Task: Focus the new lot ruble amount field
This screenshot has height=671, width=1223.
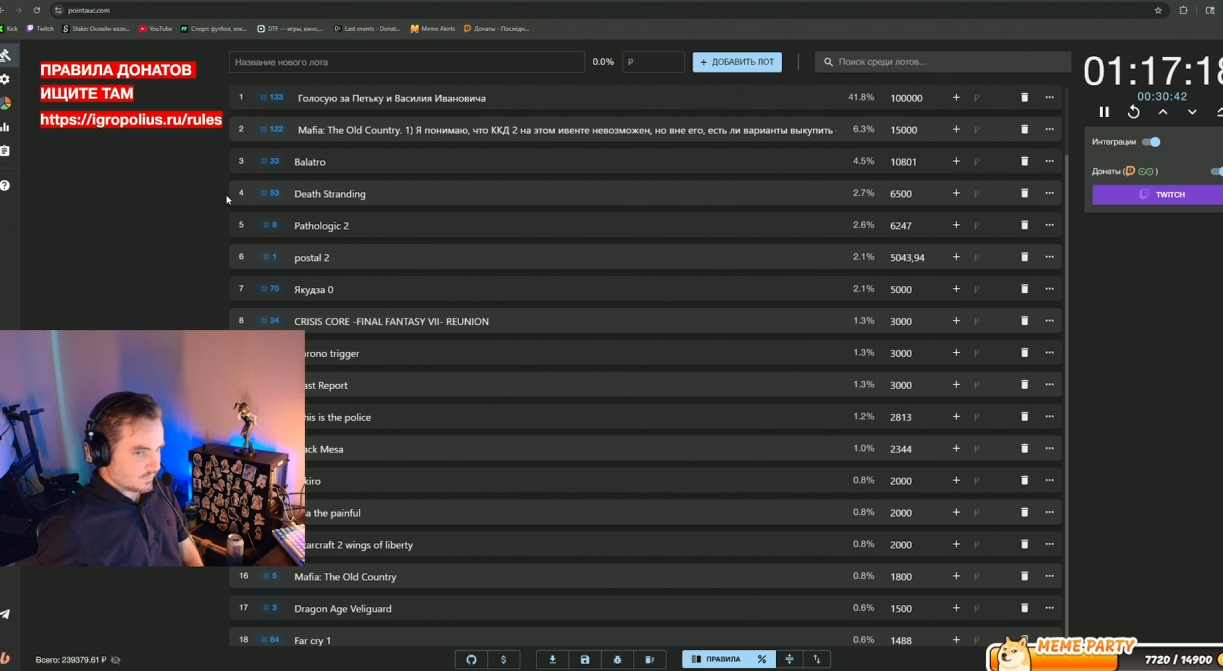Action: point(653,62)
